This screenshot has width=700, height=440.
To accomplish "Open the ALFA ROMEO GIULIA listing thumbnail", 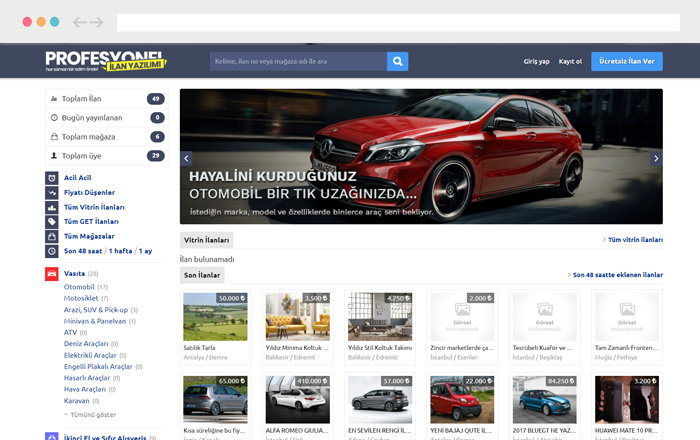I will click(x=298, y=399).
